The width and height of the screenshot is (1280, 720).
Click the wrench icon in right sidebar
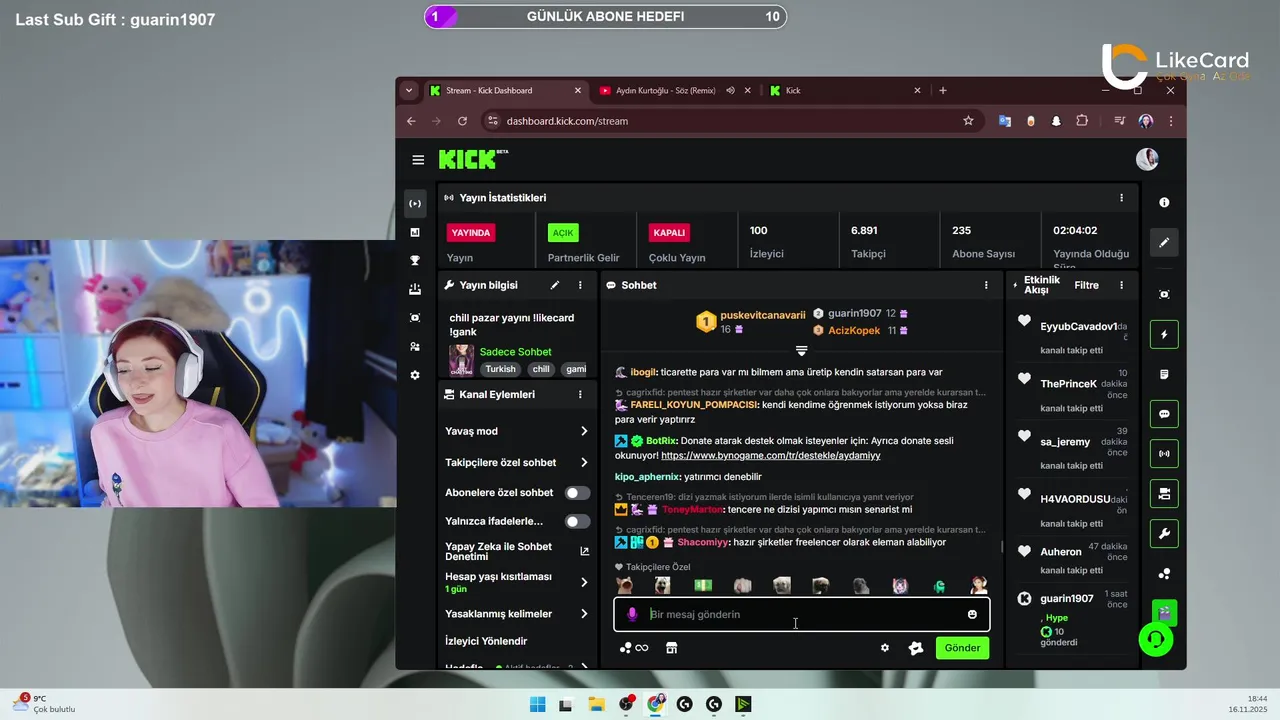tap(1164, 534)
